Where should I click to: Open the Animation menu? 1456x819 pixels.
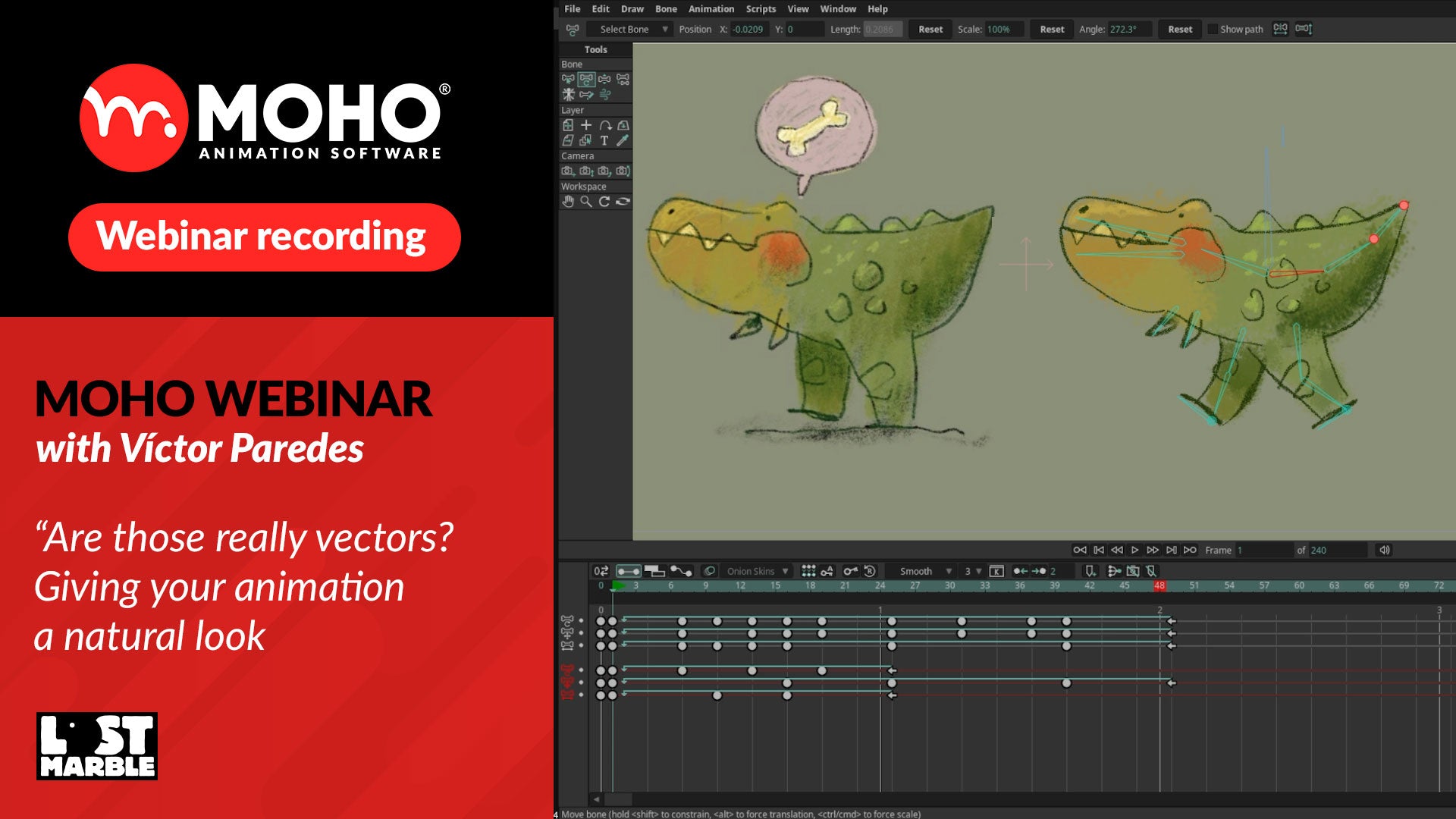(711, 9)
